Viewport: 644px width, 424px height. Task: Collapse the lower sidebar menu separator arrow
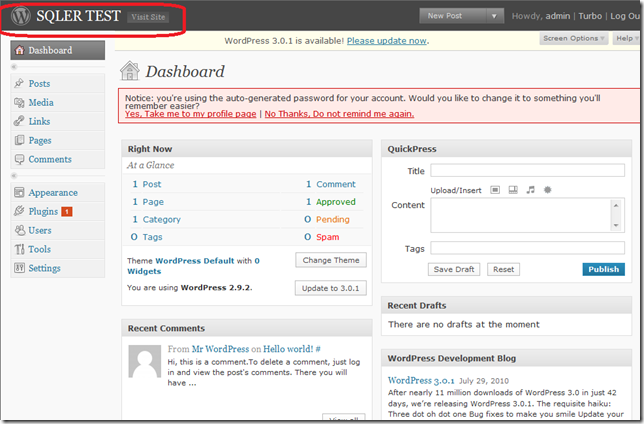pyautogui.click(x=14, y=175)
